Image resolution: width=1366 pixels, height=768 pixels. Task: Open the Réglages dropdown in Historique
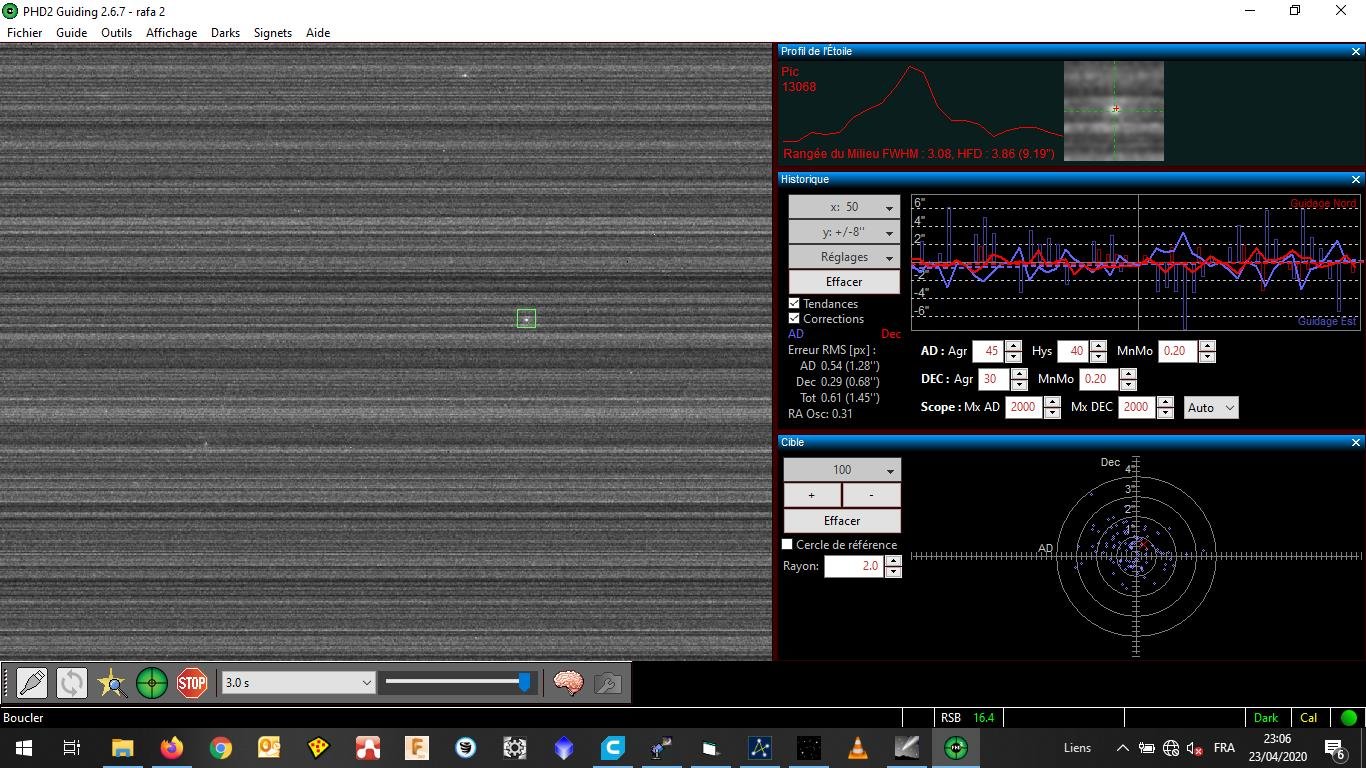coord(844,257)
